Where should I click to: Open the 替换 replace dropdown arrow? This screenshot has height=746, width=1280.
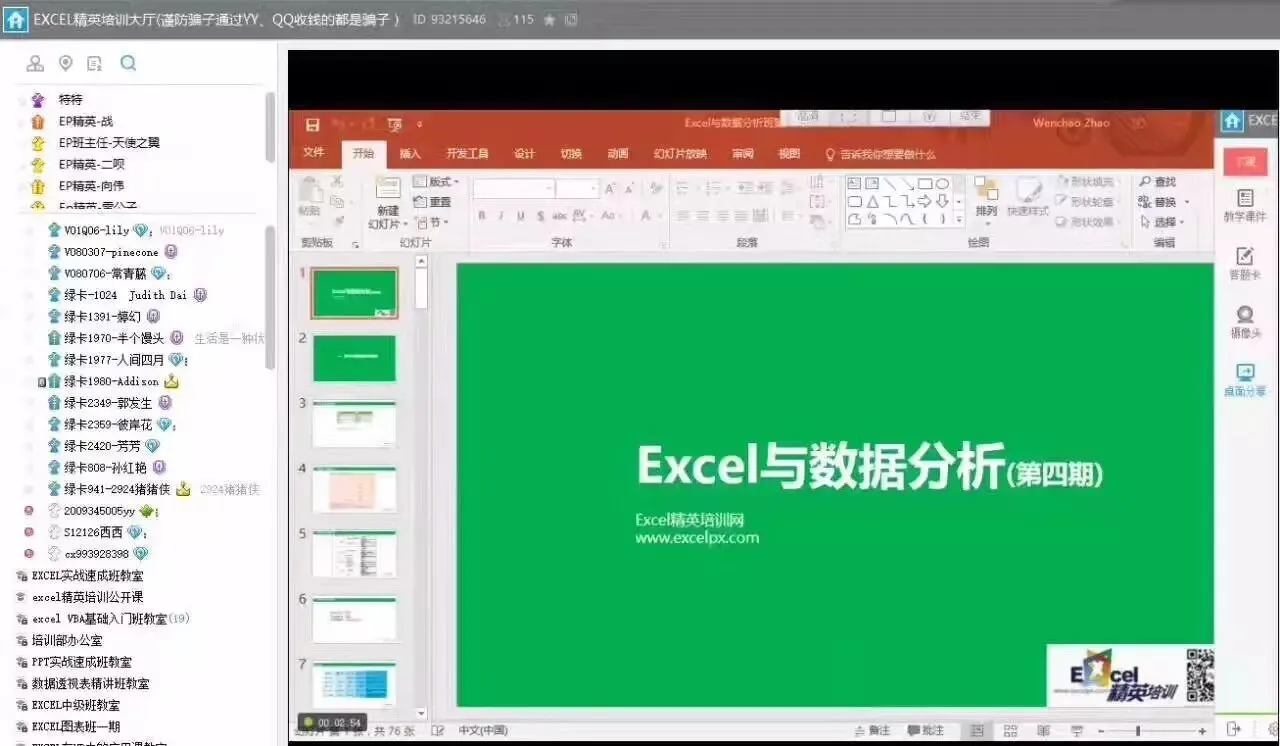click(x=1188, y=202)
